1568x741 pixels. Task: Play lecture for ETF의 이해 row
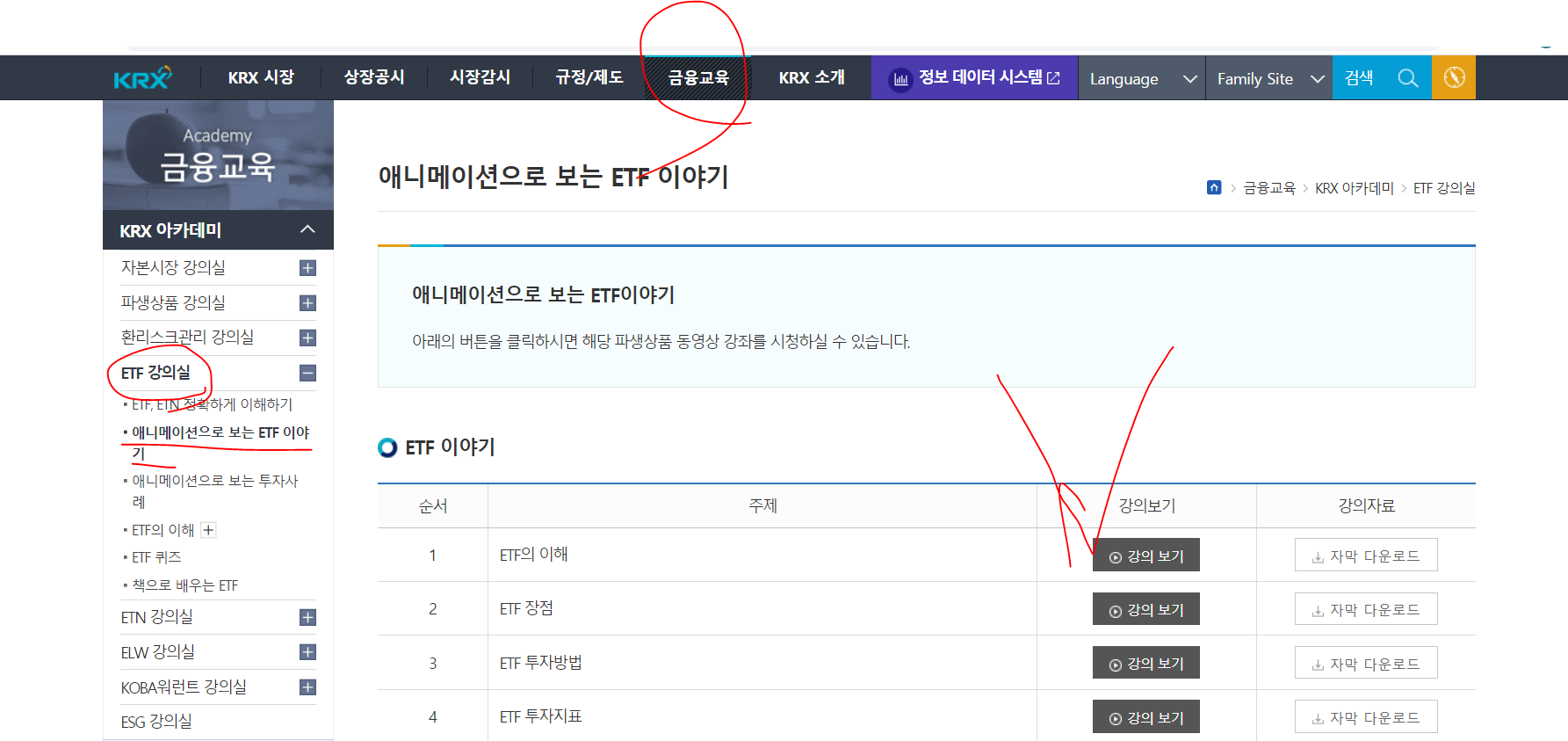(x=1146, y=556)
